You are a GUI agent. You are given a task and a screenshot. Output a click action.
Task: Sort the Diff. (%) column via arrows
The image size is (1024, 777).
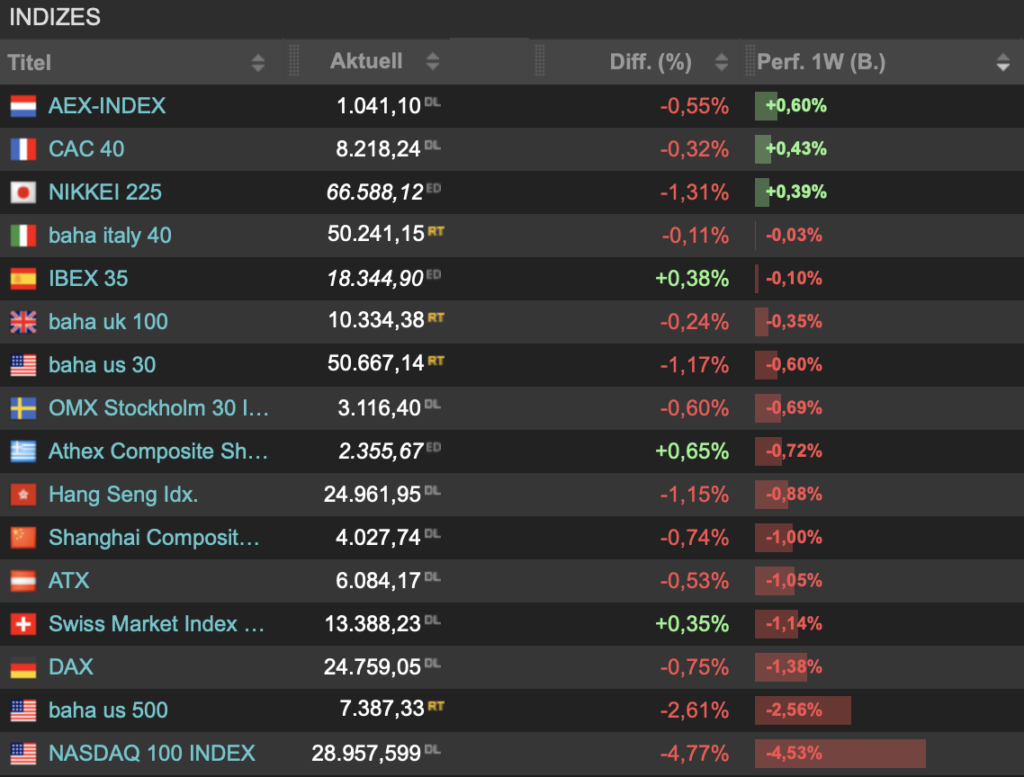tap(721, 62)
